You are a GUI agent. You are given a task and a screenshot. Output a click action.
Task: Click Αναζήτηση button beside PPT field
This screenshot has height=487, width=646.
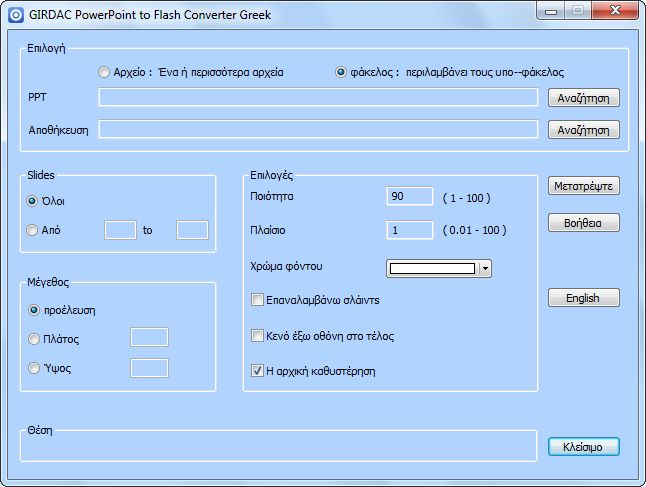pyautogui.click(x=583, y=98)
